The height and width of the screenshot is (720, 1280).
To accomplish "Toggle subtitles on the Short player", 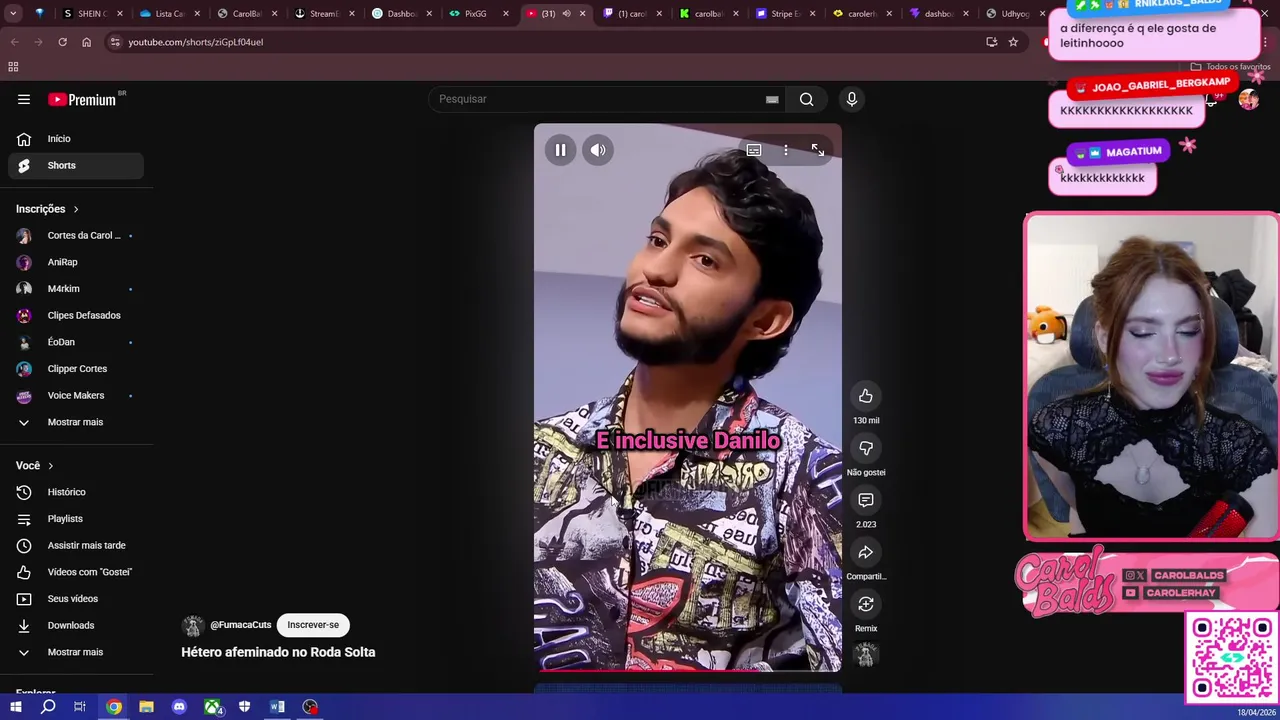I will point(754,150).
